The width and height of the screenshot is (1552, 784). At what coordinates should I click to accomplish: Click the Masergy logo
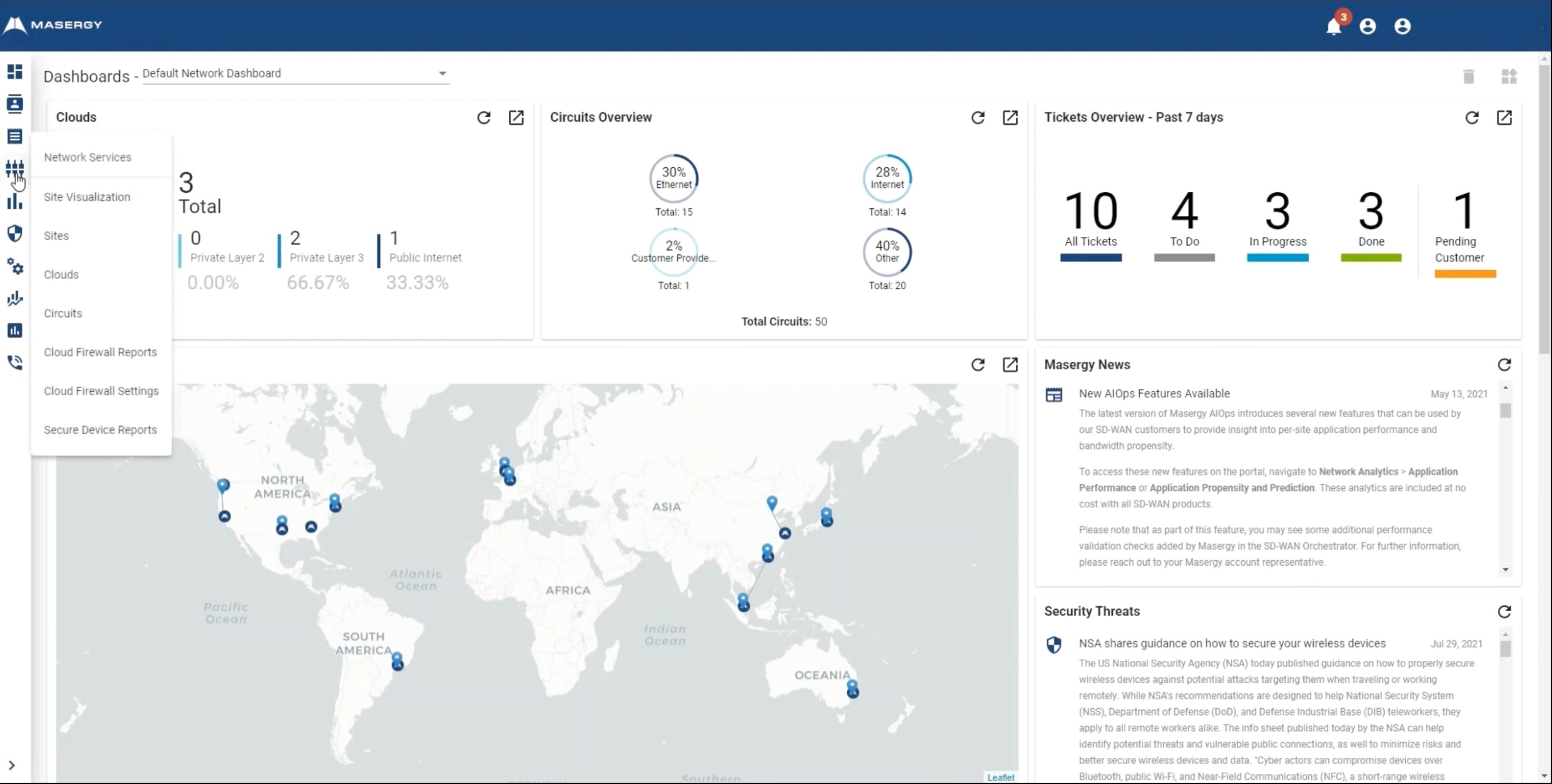[53, 25]
